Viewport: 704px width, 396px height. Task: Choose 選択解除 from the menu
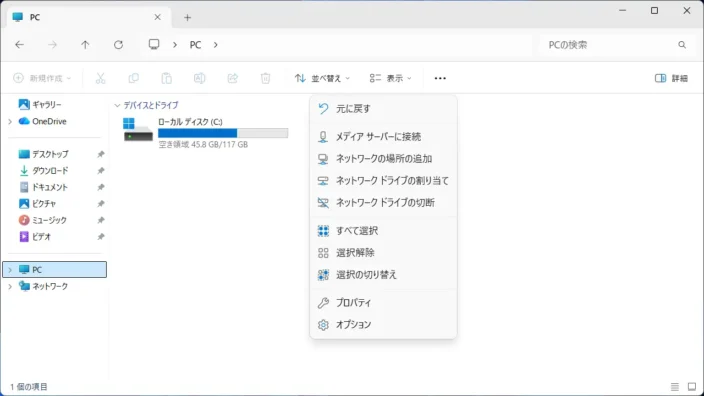pyautogui.click(x=383, y=253)
